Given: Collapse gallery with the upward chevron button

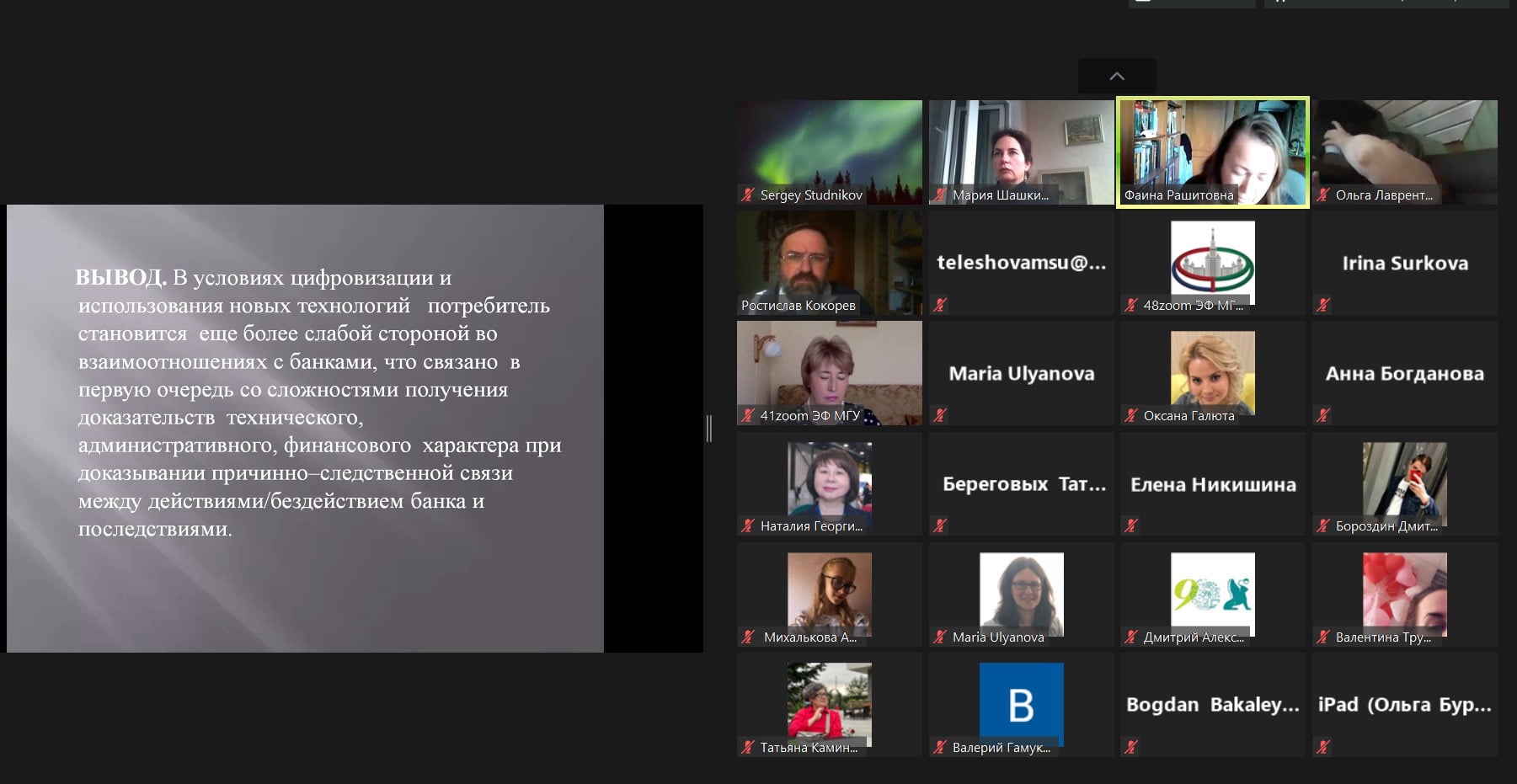Looking at the screenshot, I should click(1117, 76).
